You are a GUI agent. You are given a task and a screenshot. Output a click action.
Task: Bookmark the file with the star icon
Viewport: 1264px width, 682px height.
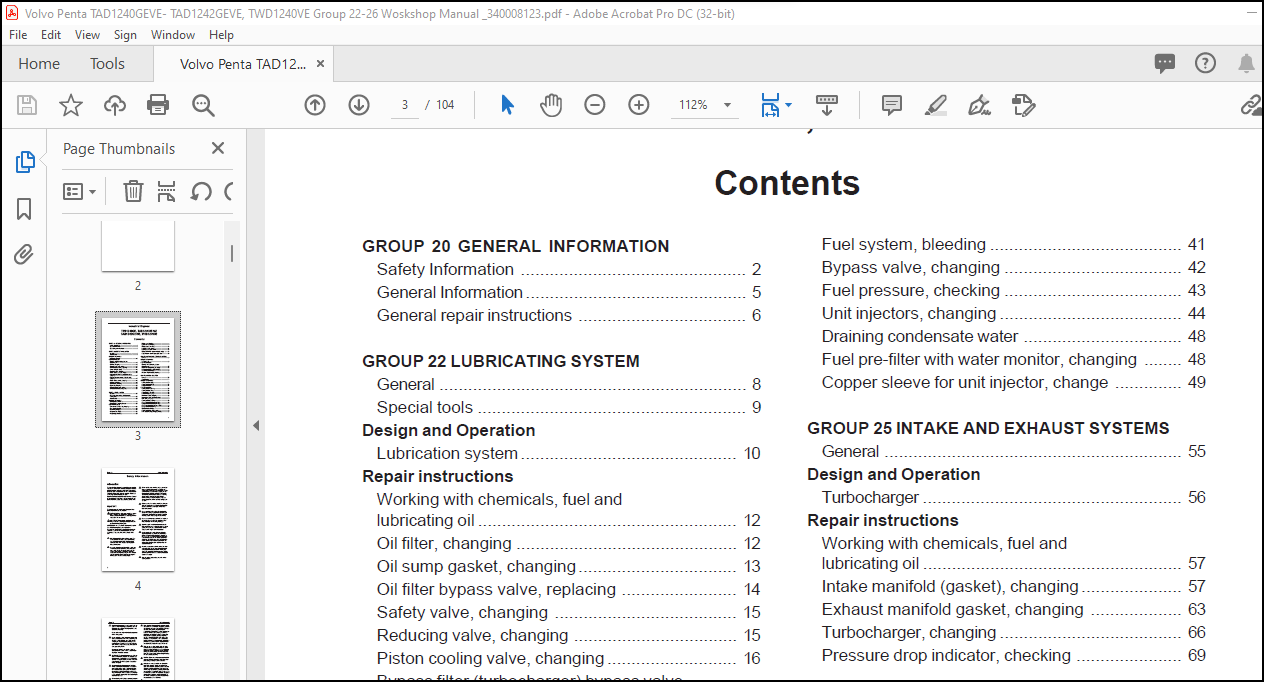[x=71, y=105]
